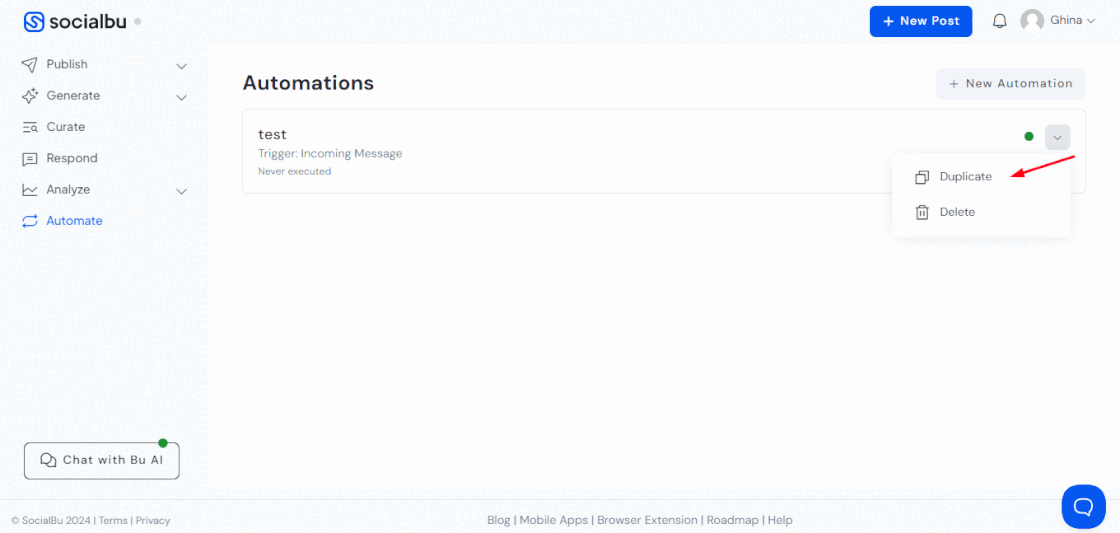Click the New Automation button

[1010, 84]
